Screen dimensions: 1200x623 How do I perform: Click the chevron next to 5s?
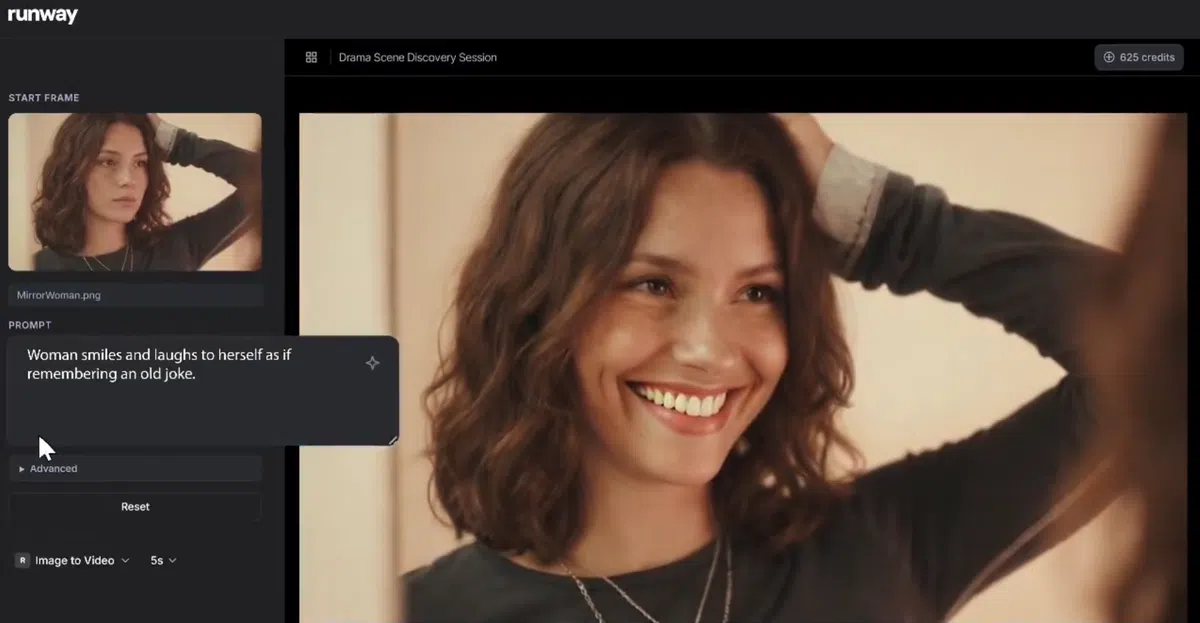coord(172,561)
